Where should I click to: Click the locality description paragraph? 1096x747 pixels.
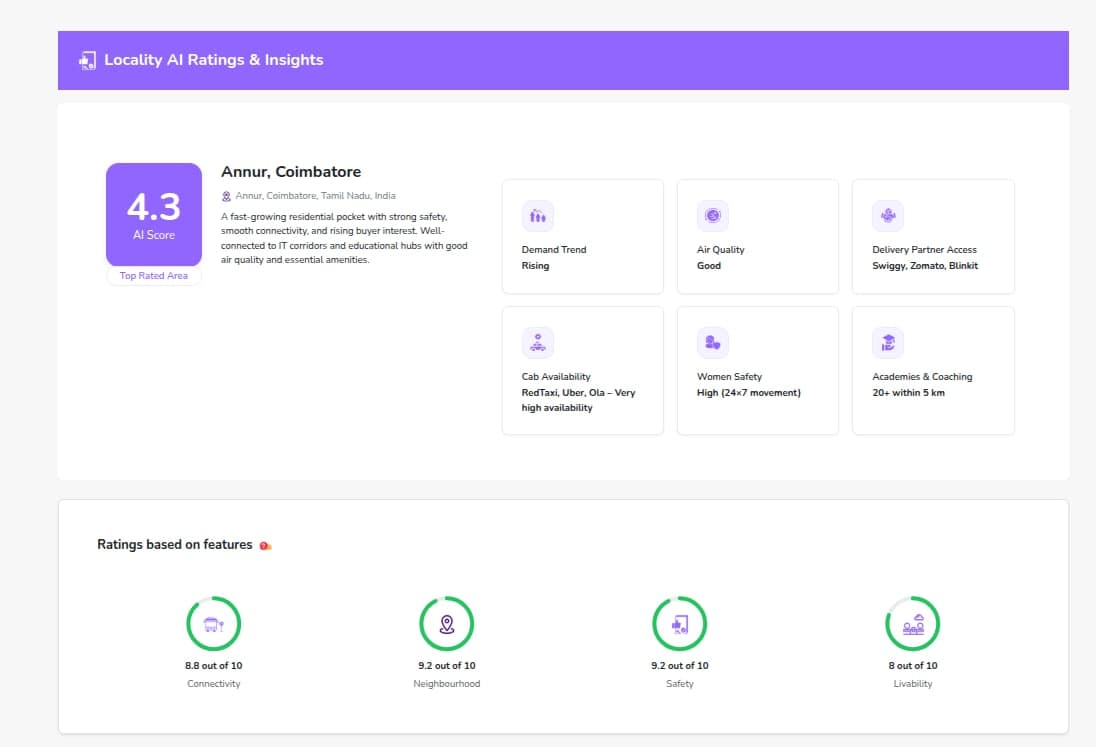tap(344, 238)
